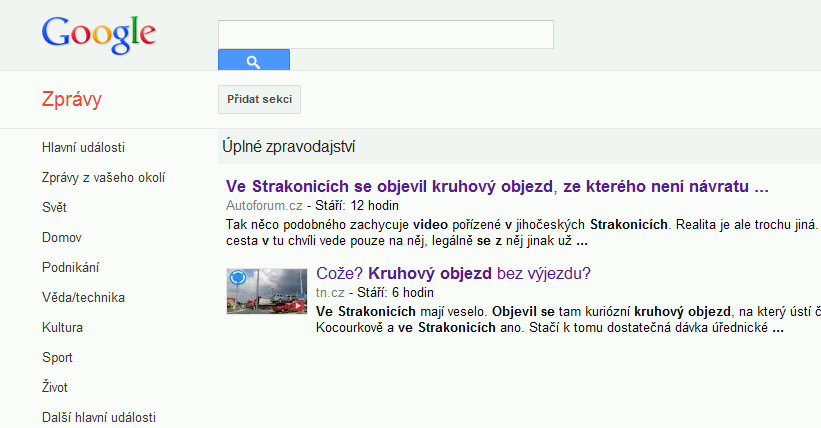Click snippet starting Ve Strakonicích mají veselo

[568, 320]
